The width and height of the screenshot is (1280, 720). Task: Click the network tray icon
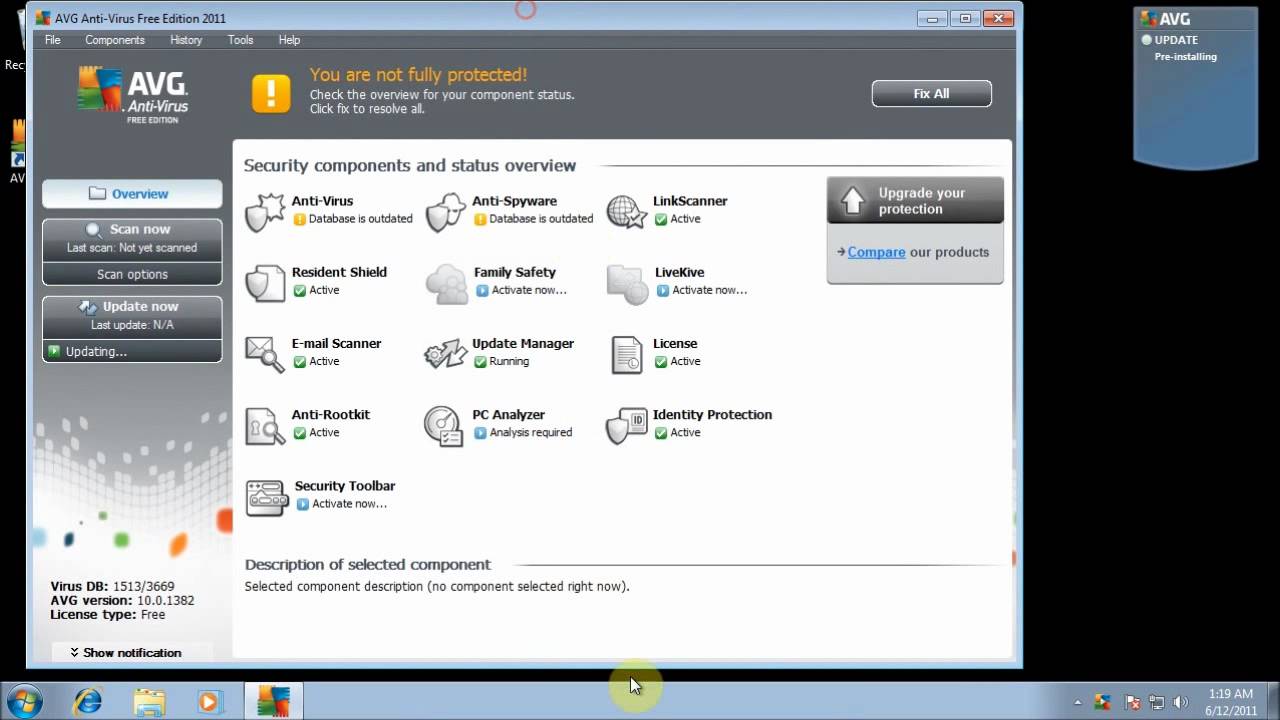tap(1157, 702)
